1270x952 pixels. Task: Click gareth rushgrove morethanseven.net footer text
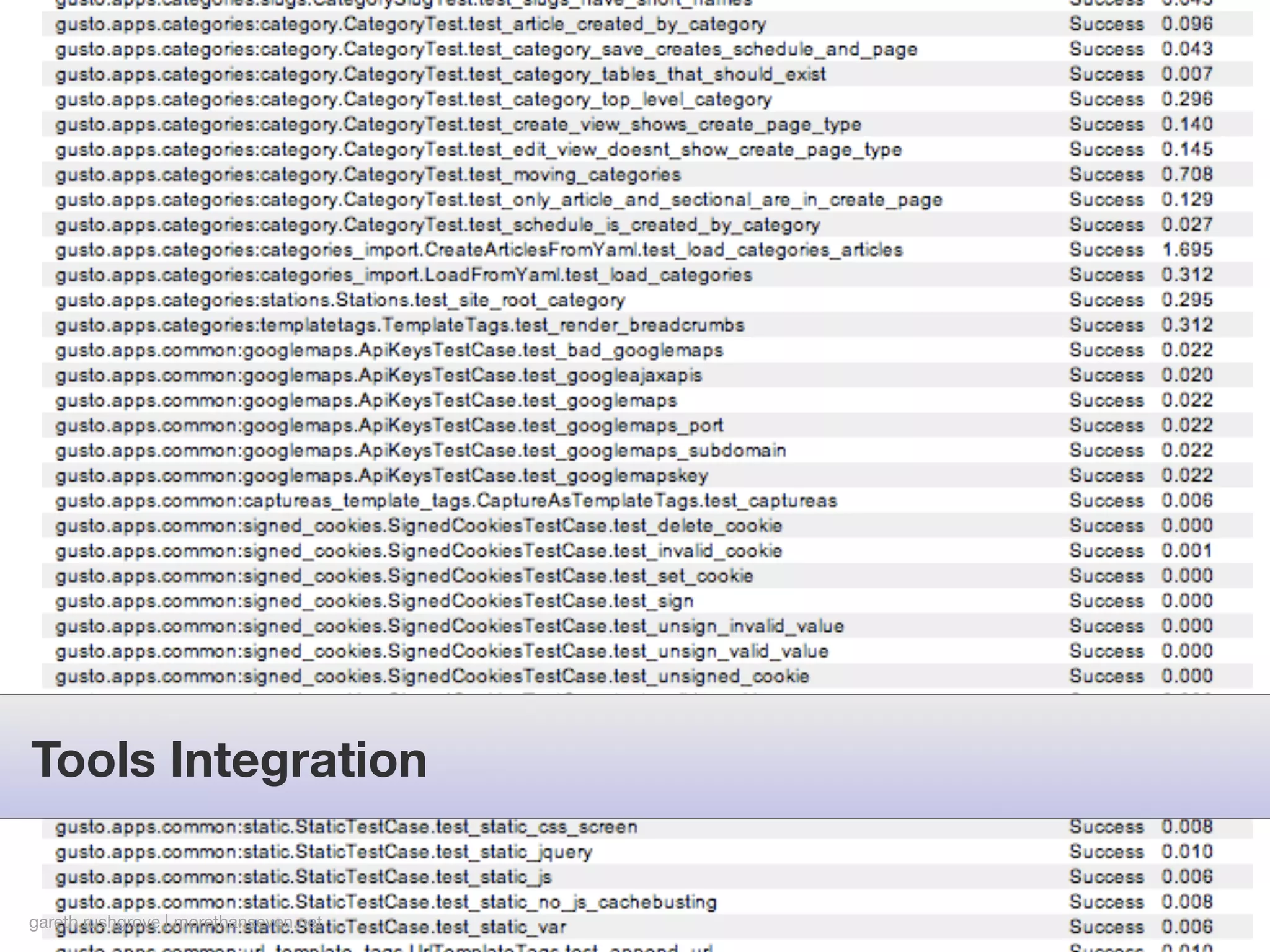175,922
